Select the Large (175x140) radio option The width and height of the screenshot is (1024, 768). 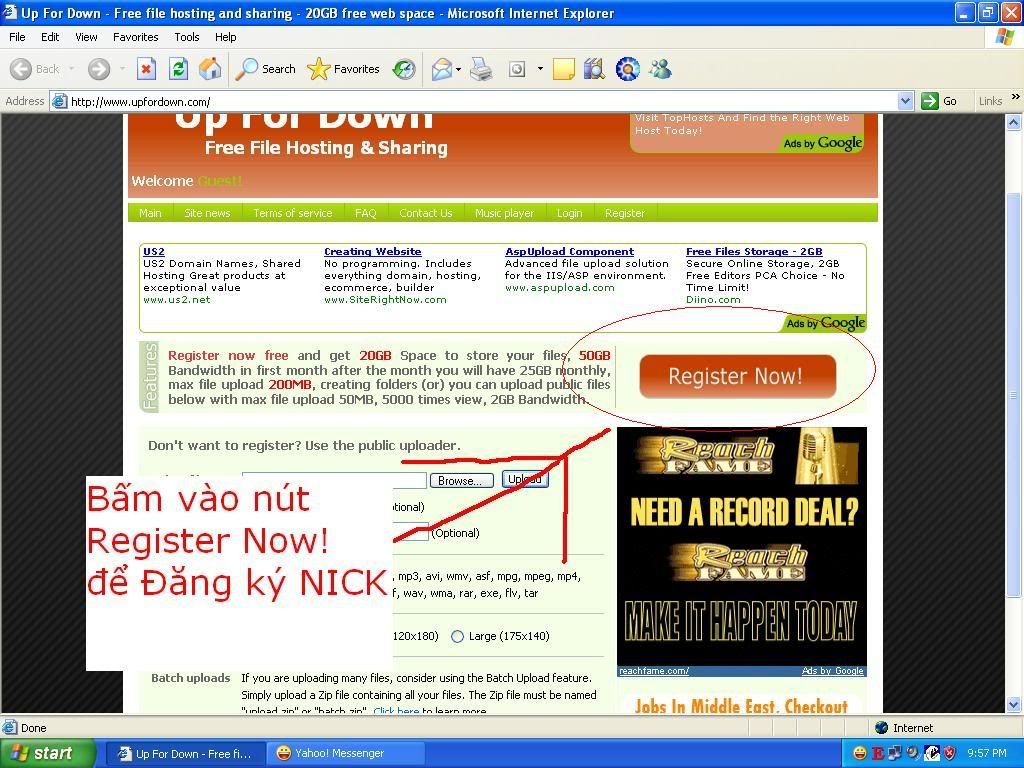point(458,636)
